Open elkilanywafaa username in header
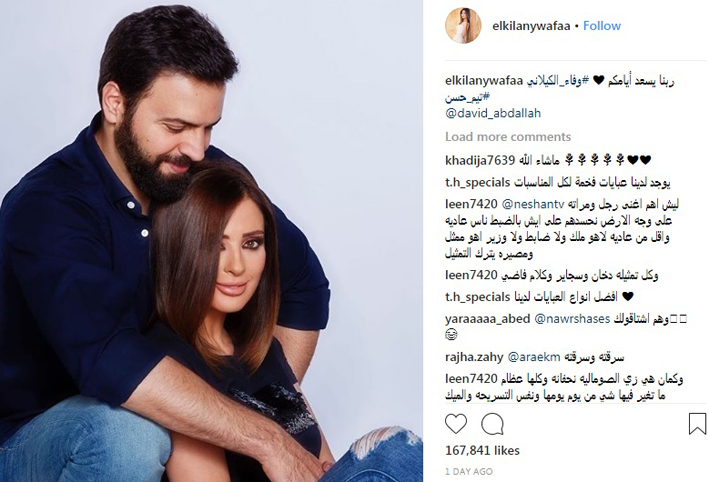This screenshot has width=709, height=482. [531, 26]
